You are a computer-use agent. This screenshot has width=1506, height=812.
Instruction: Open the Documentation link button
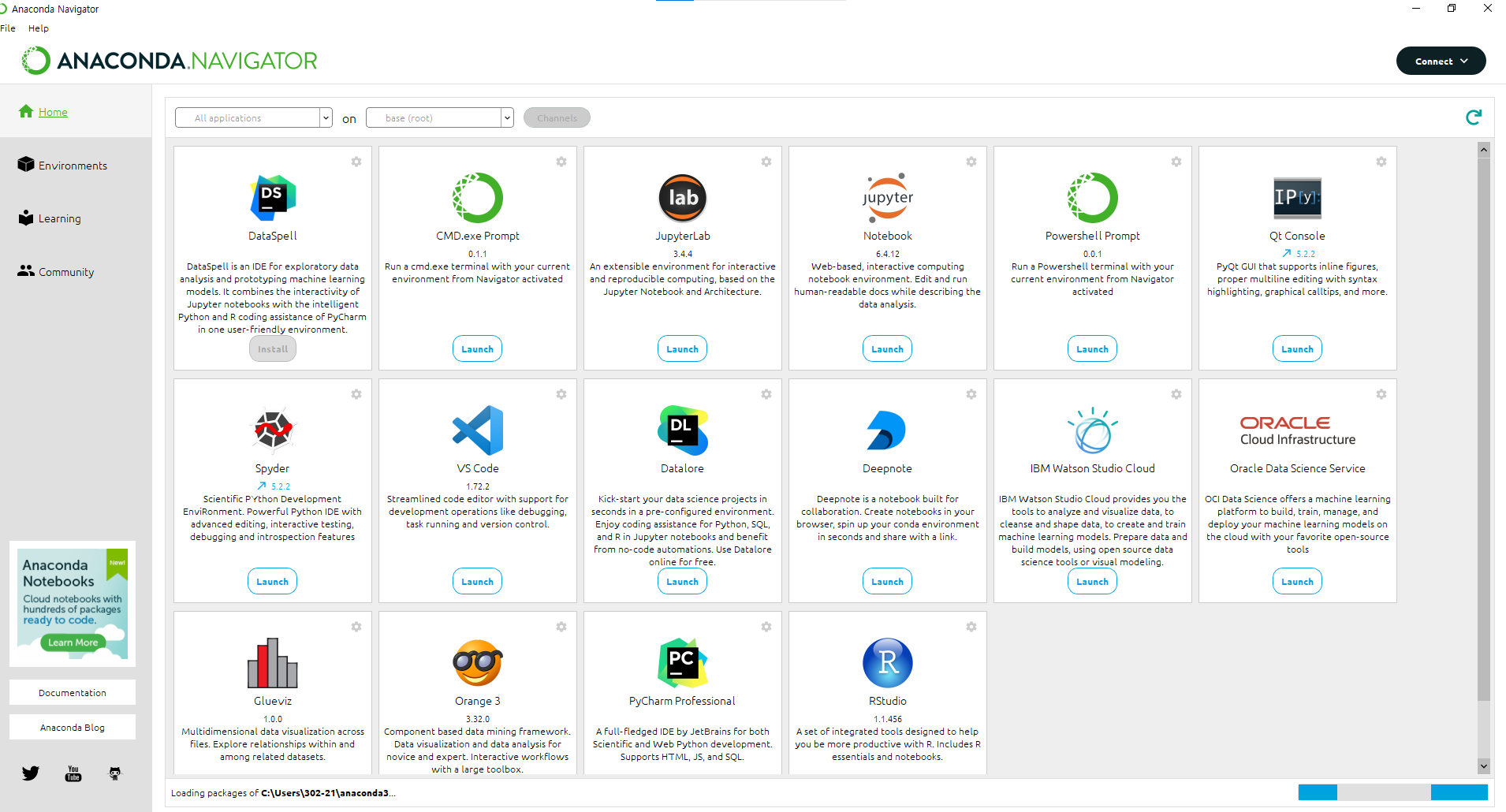(x=73, y=692)
